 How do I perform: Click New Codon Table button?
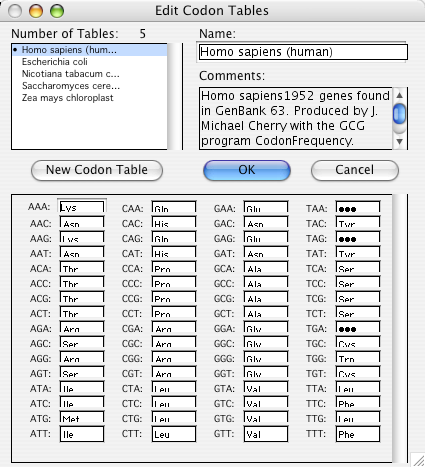pyautogui.click(x=97, y=170)
